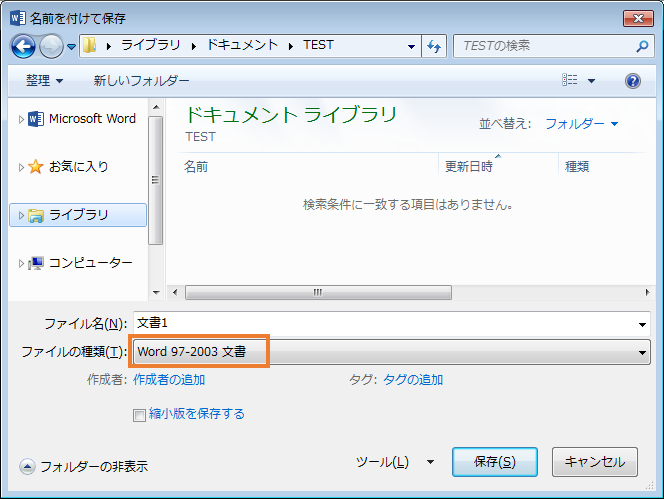Click the change view icon
Viewport: 664px width, 499px height.
tap(569, 80)
